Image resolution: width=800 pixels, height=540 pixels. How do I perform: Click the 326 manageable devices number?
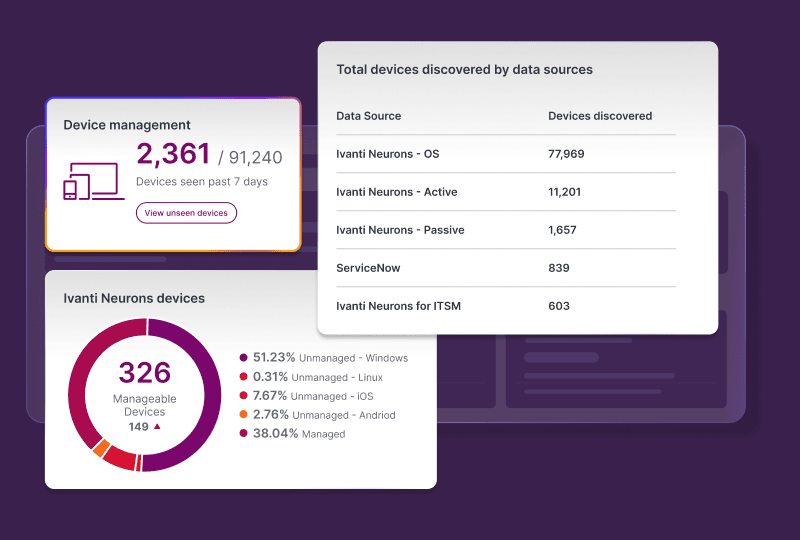click(x=145, y=373)
